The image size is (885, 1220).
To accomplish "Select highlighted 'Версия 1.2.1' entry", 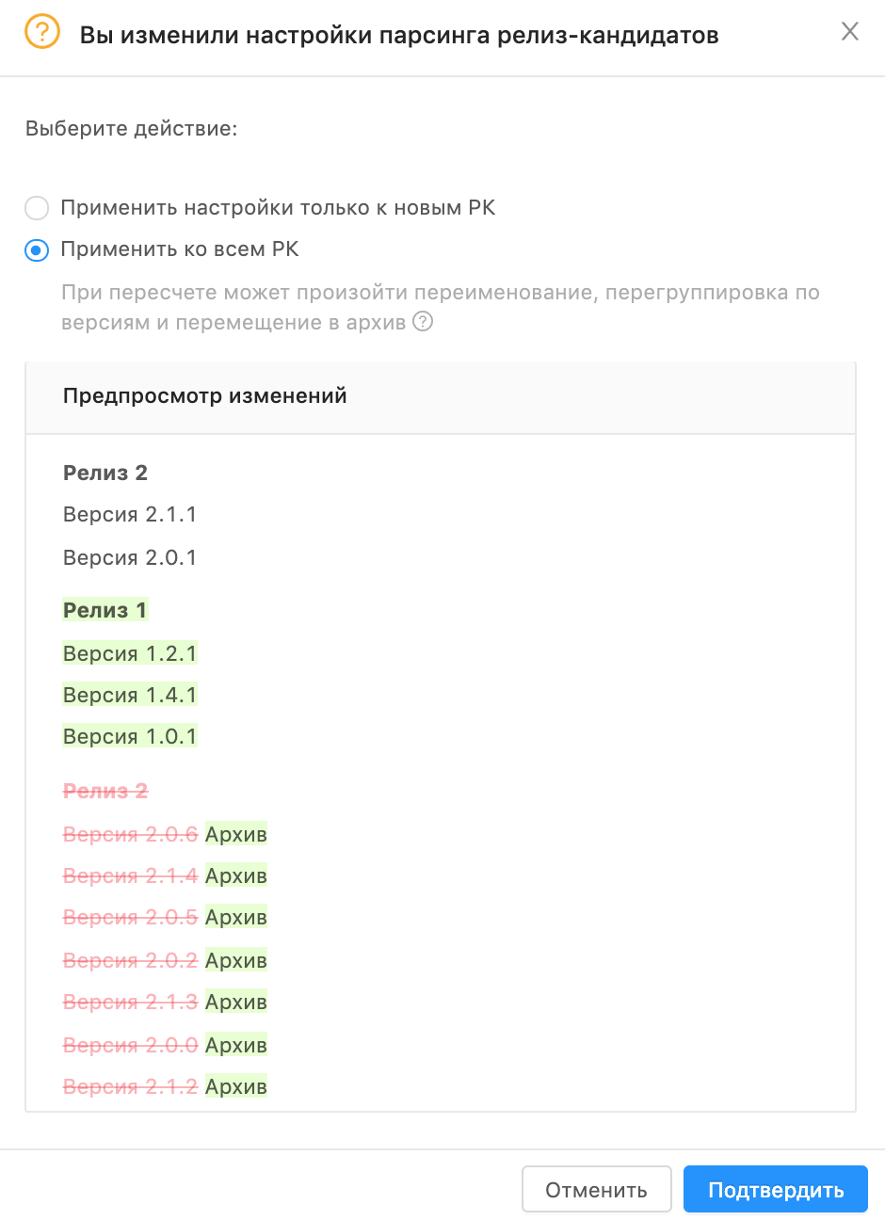I will [130, 653].
